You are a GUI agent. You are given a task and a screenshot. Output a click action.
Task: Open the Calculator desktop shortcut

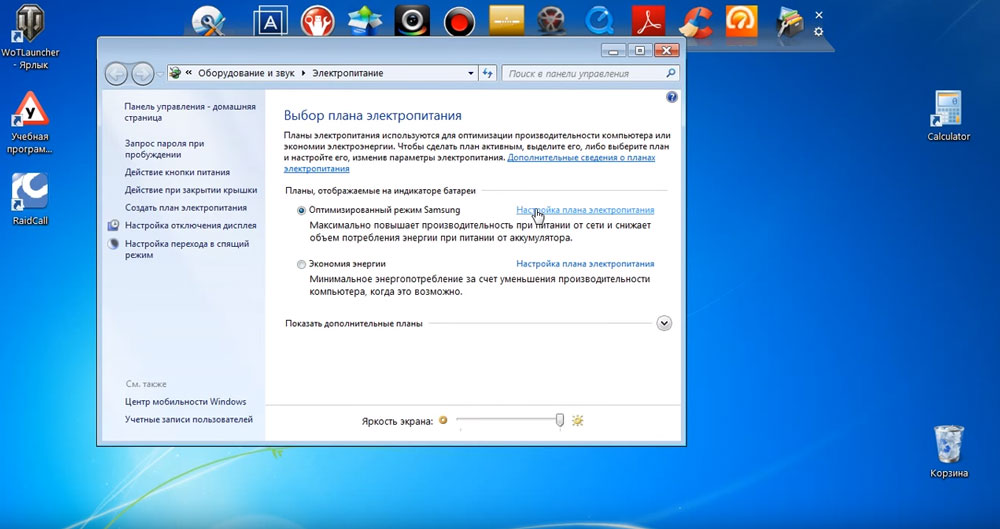coord(948,116)
